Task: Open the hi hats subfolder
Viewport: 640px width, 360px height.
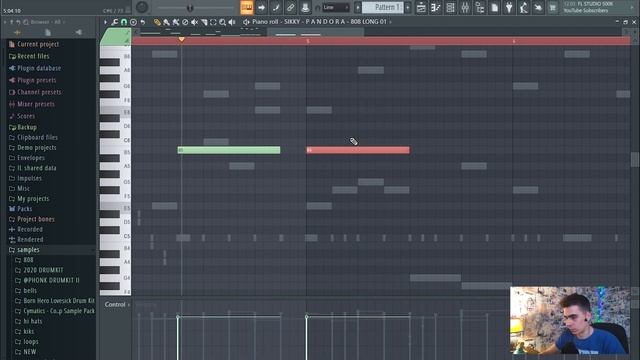Action: (29, 321)
